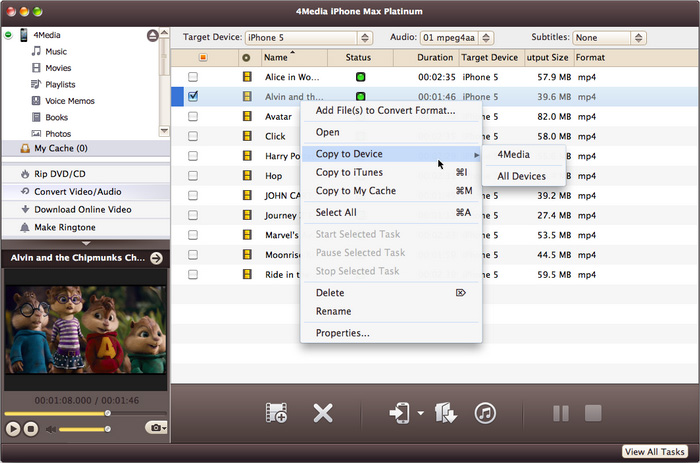The height and width of the screenshot is (463, 700).
Task: Click the Copy to My Cache toolbar icon
Action: pos(446,413)
